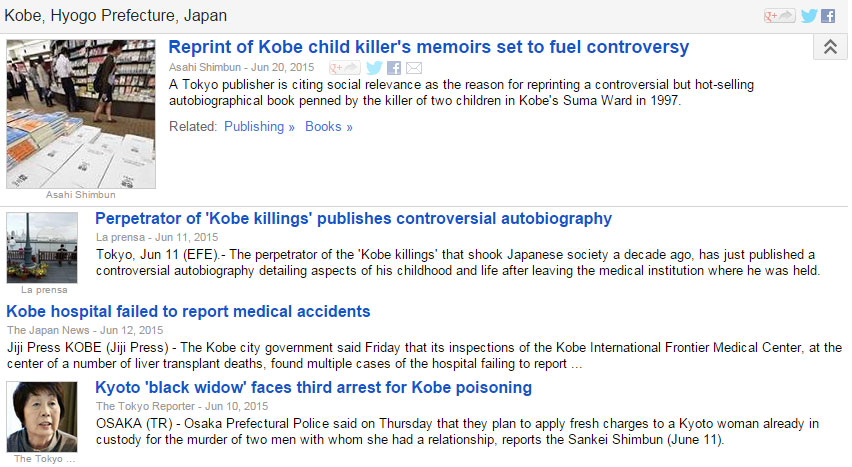View bookstore photo from Asahi Shimbun
This screenshot has width=852, height=467.
81,114
